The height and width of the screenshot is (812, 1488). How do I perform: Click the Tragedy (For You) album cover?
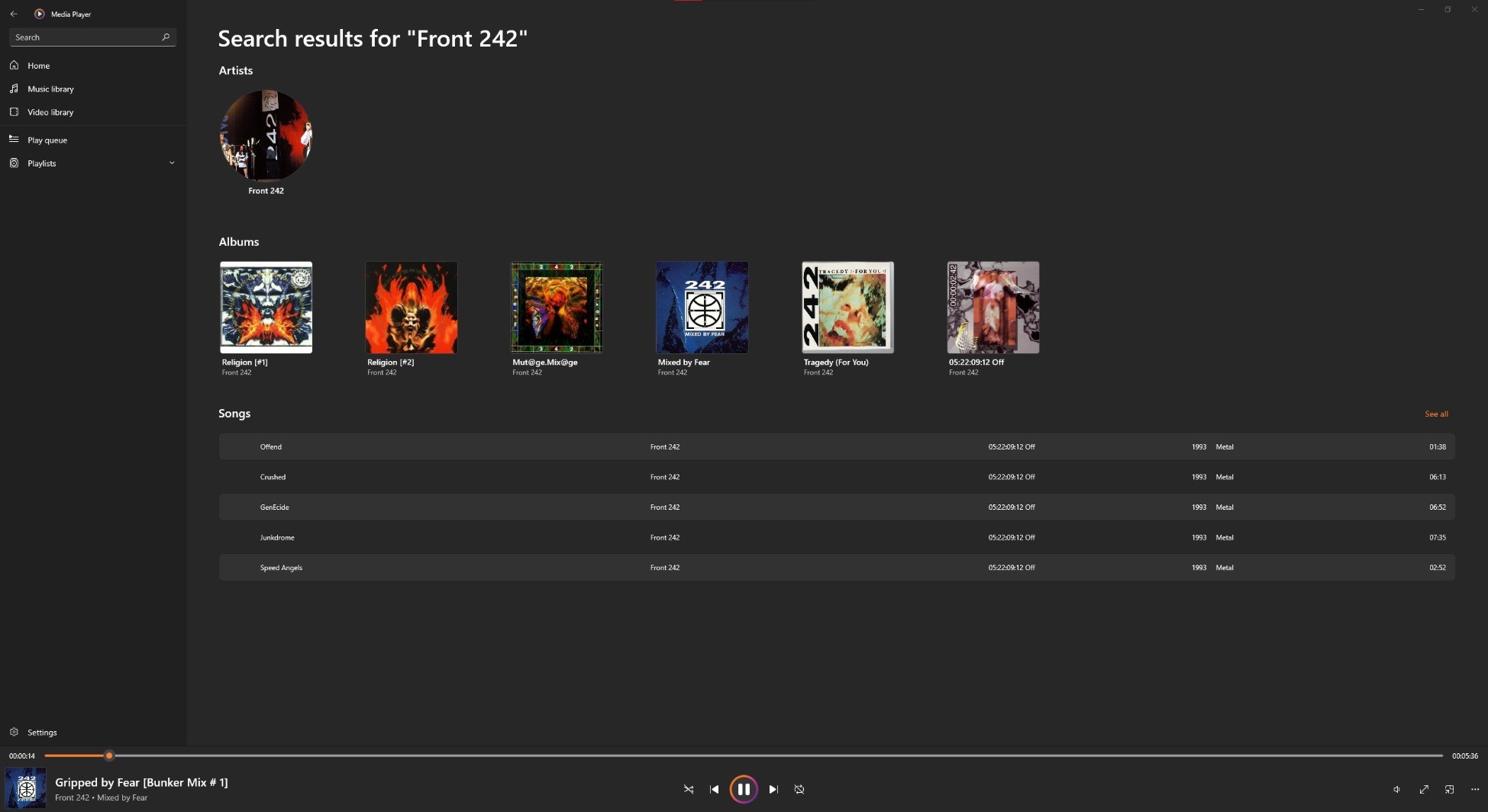[848, 308]
